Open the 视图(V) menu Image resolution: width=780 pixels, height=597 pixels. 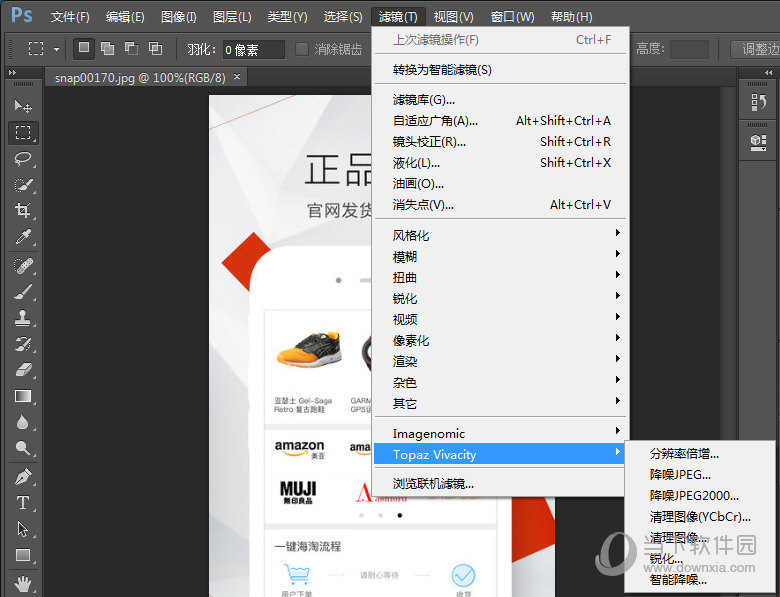pos(453,17)
